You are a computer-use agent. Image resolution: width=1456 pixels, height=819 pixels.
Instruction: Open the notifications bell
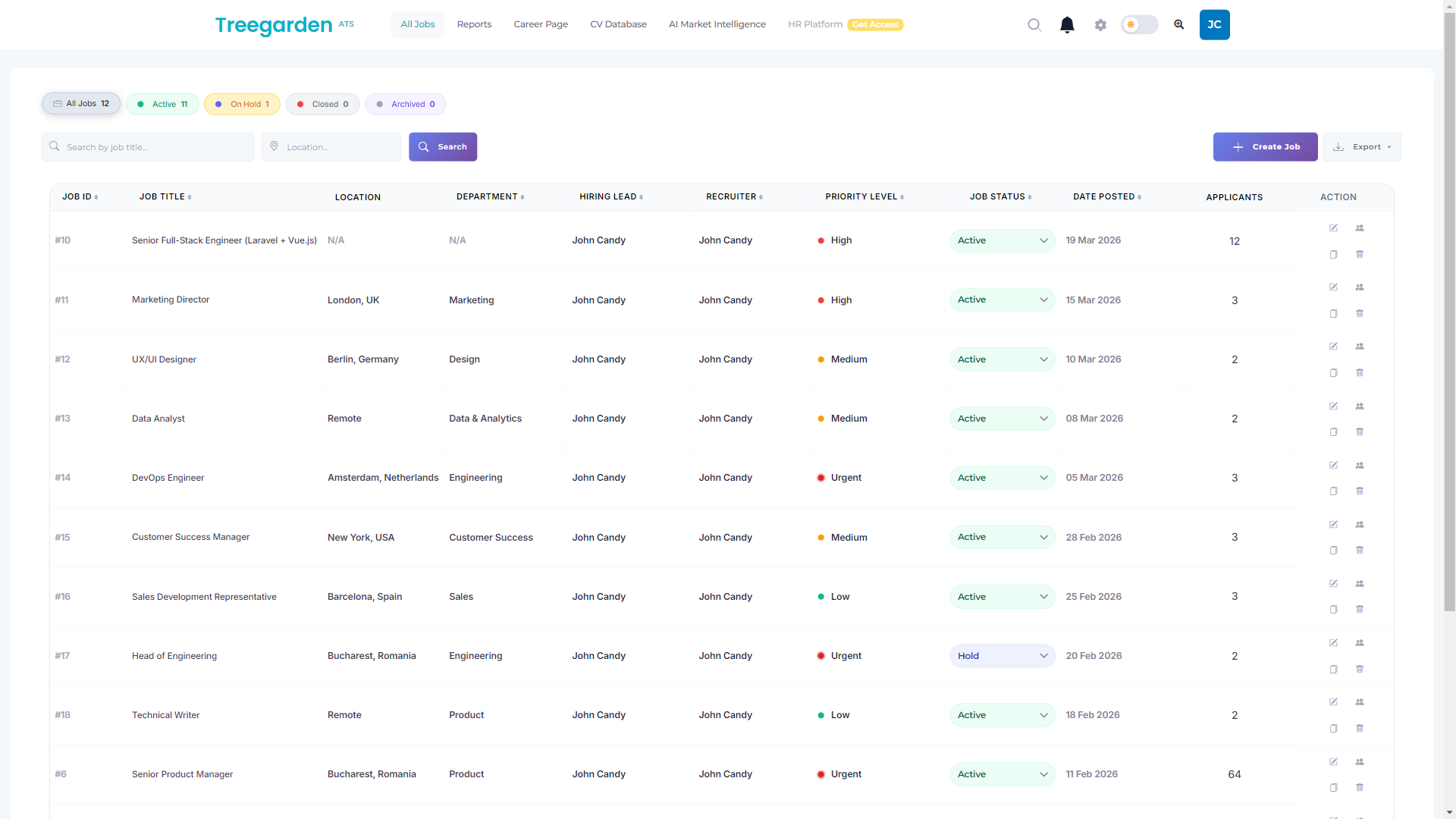click(1067, 25)
